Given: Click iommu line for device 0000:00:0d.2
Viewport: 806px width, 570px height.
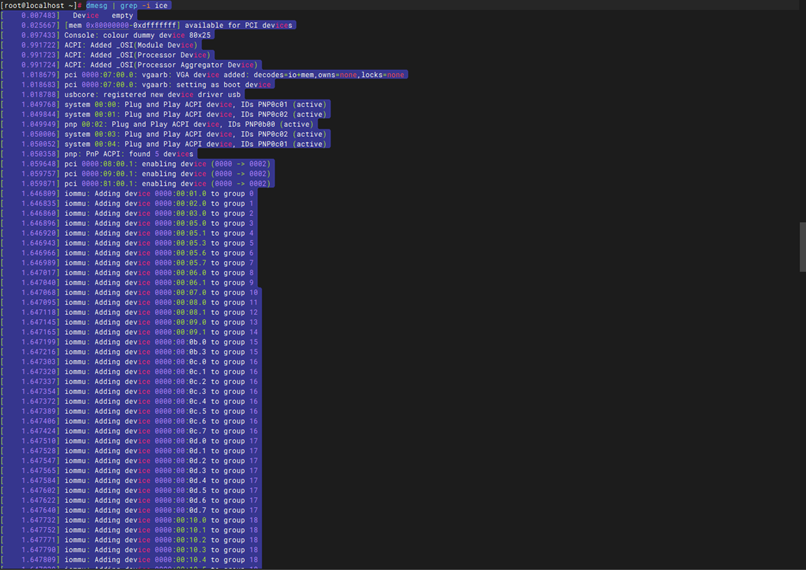Looking at the screenshot, I should click(131, 461).
